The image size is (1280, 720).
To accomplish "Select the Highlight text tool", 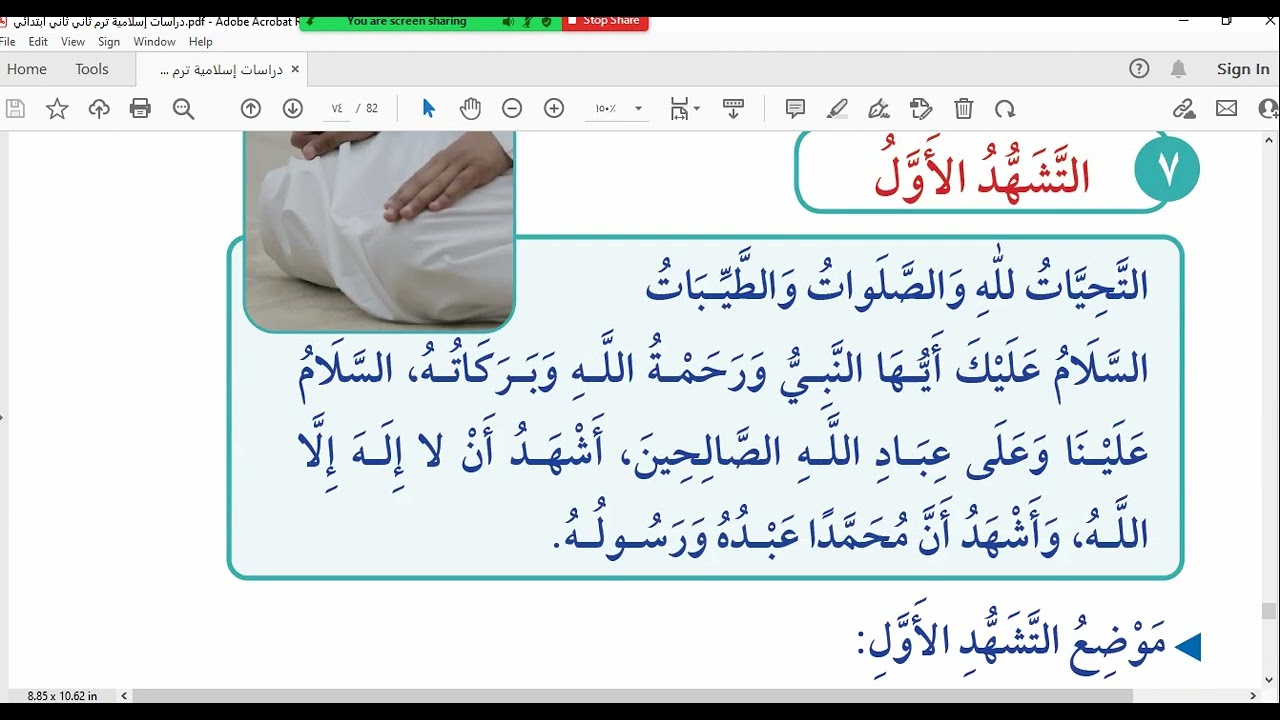I will [838, 109].
